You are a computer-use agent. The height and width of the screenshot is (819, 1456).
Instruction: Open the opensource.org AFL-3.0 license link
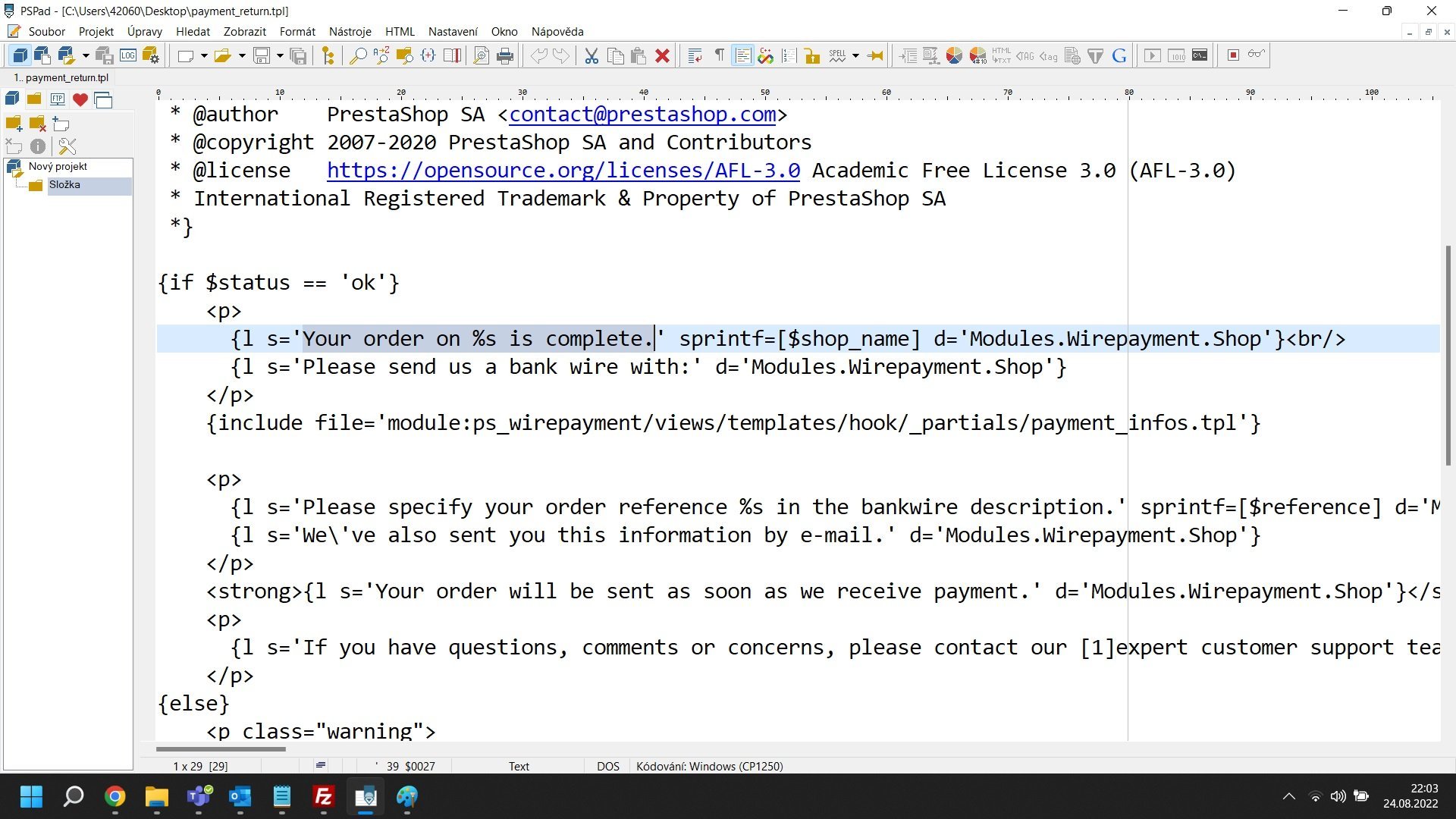point(563,171)
